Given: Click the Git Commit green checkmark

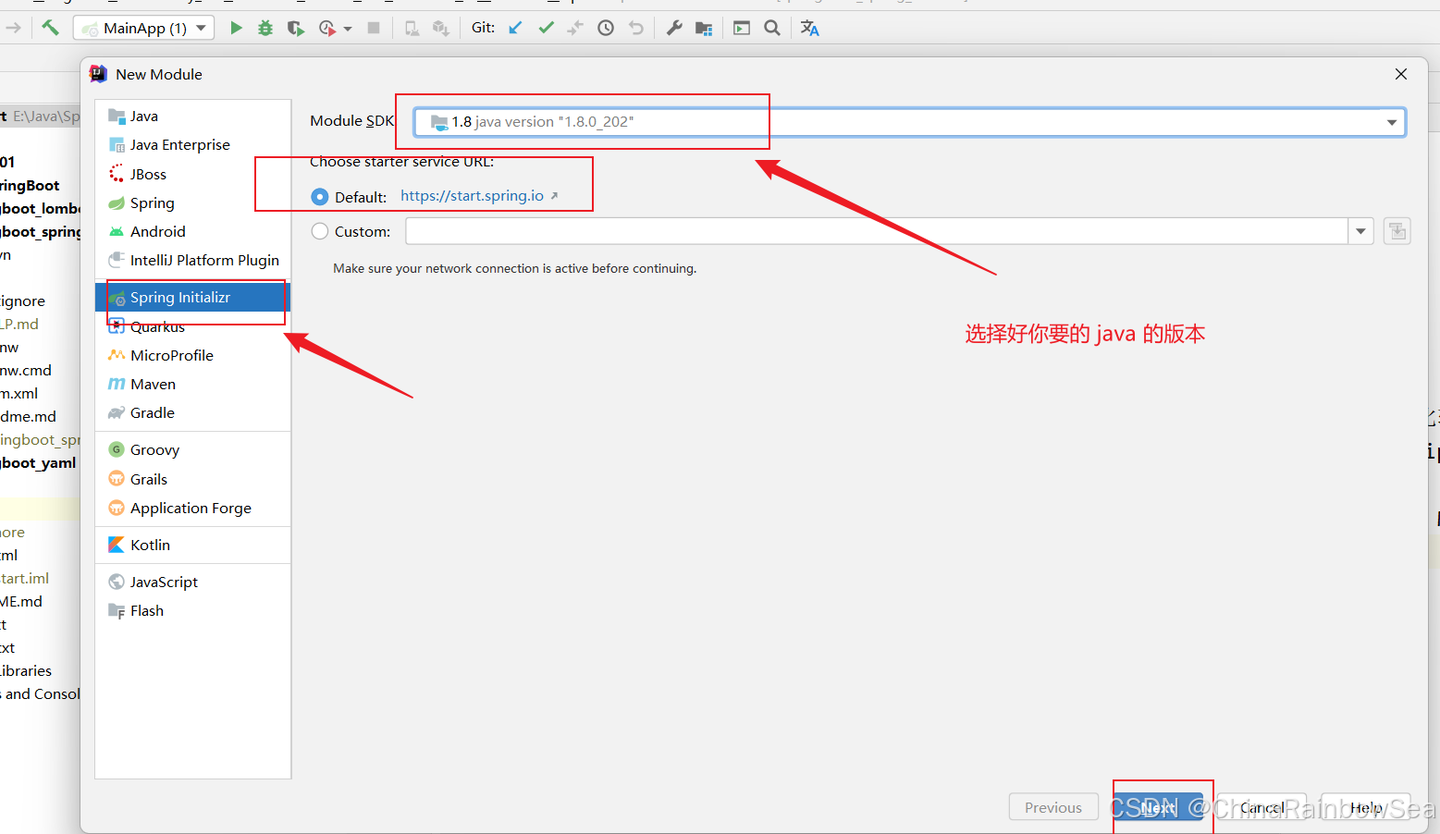Looking at the screenshot, I should (546, 28).
